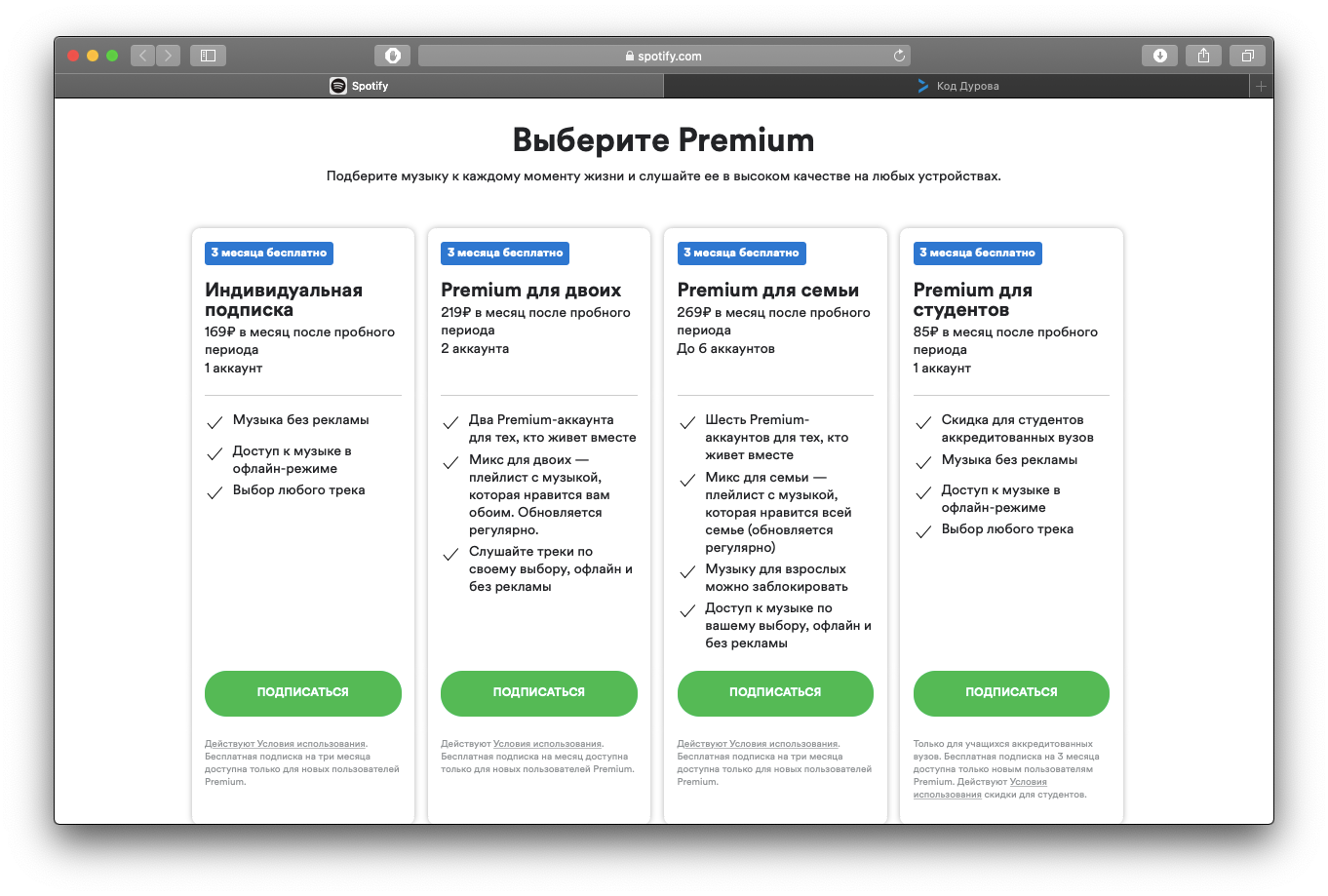Subscribe to Индивидуальная подписка plan
Image resolution: width=1328 pixels, height=896 pixels.
[x=302, y=692]
